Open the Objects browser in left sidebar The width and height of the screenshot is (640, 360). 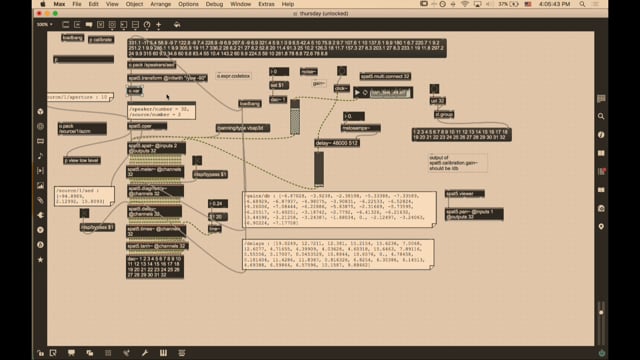pyautogui.click(x=40, y=111)
